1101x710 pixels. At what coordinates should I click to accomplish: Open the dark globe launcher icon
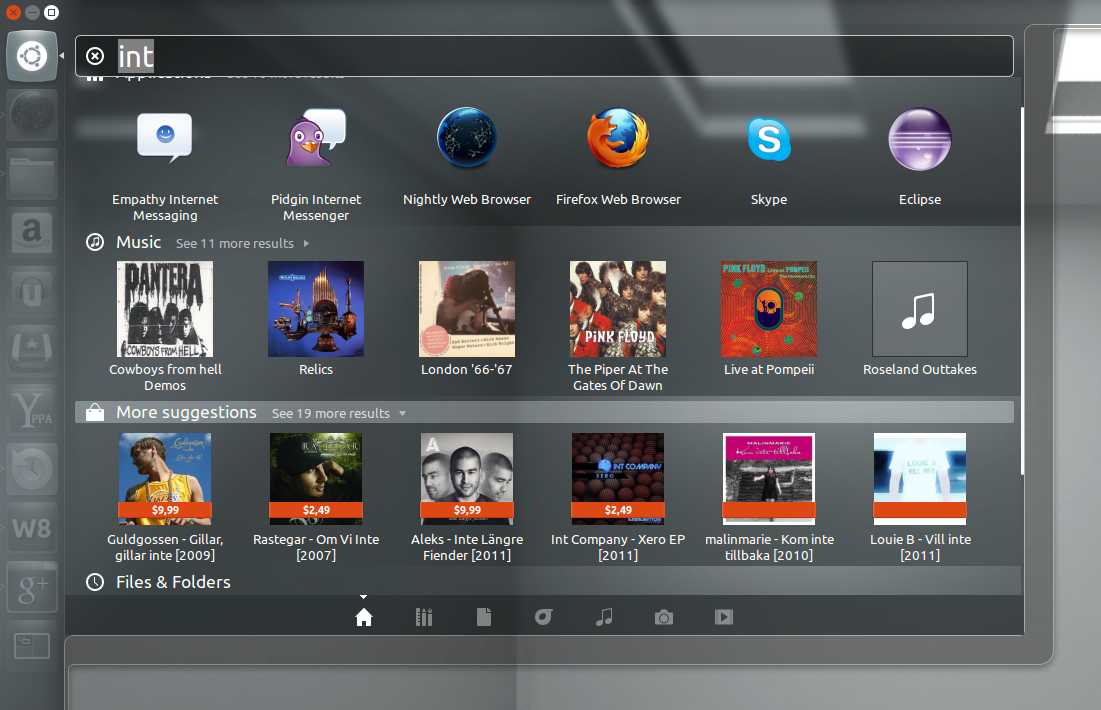pyautogui.click(x=32, y=115)
